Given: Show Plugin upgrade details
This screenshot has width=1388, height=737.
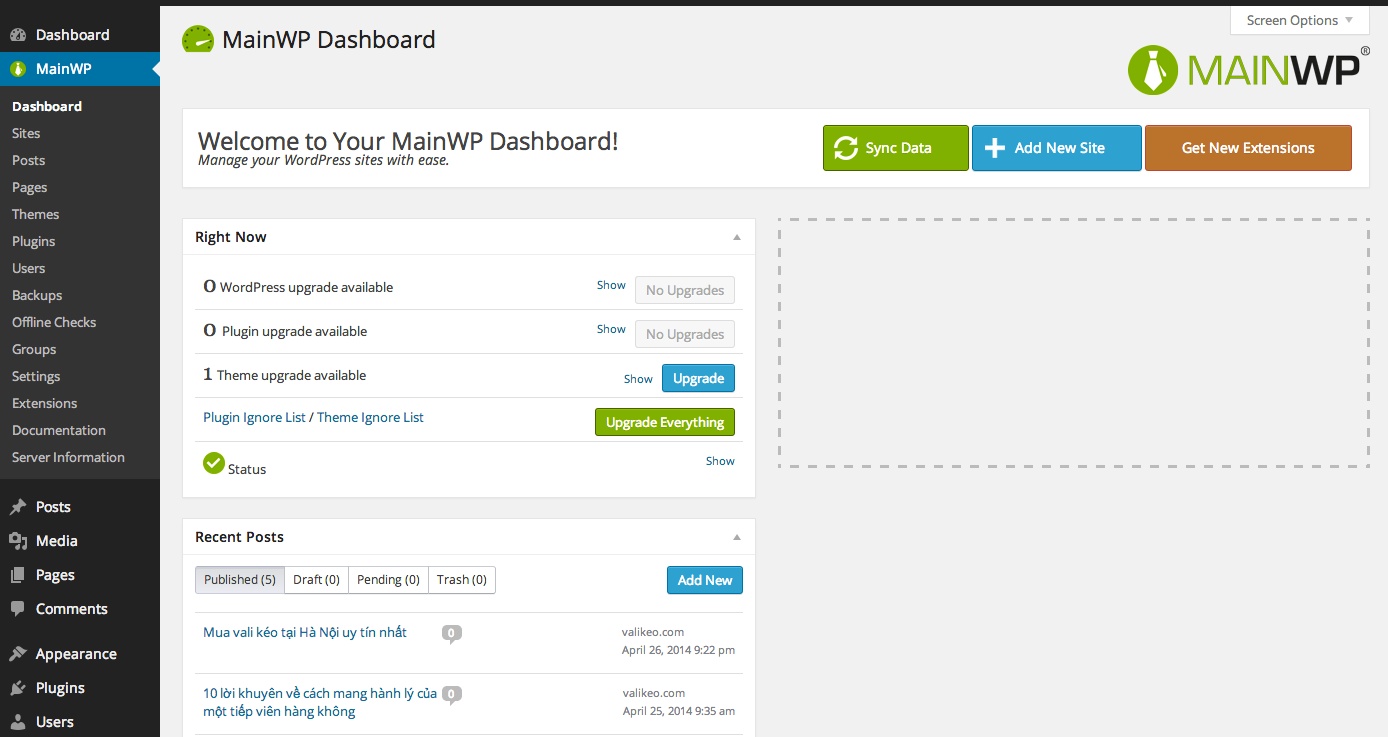Looking at the screenshot, I should coord(611,329).
